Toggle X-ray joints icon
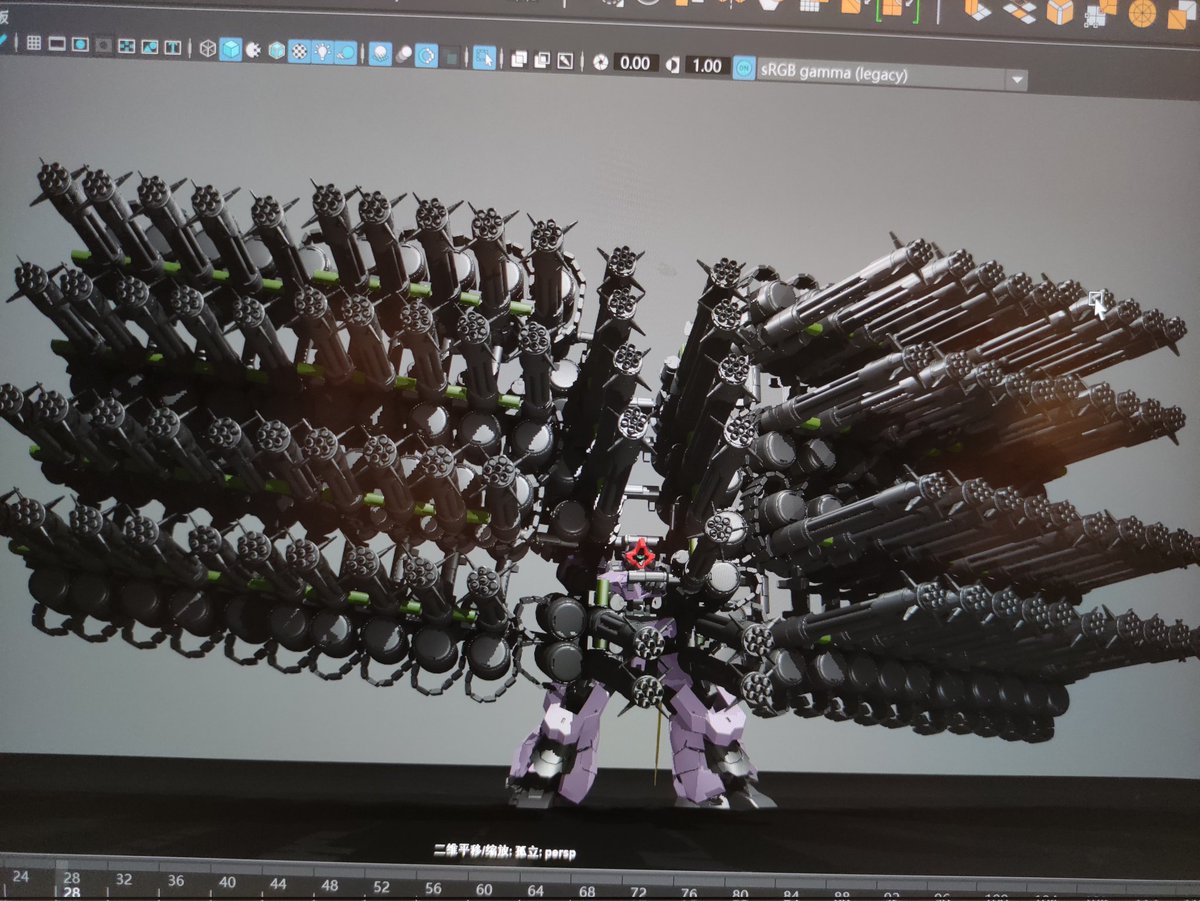The height and width of the screenshot is (901, 1200). [x=565, y=60]
